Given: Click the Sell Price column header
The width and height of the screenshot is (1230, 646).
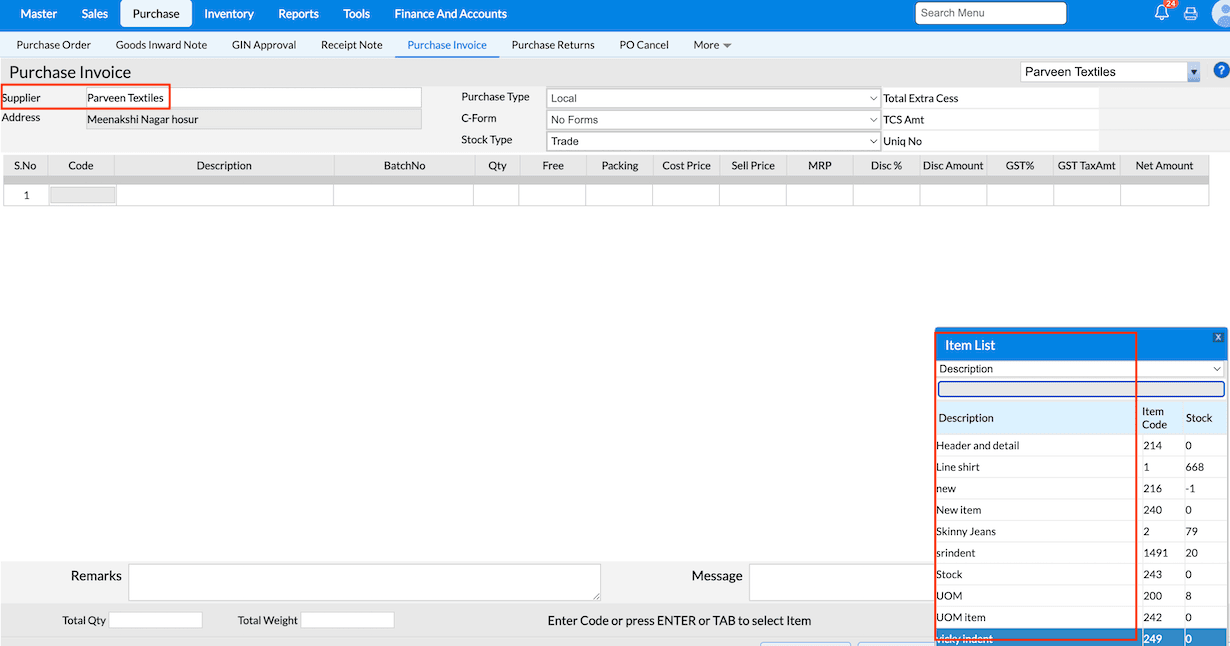Looking at the screenshot, I should click(x=753, y=166).
